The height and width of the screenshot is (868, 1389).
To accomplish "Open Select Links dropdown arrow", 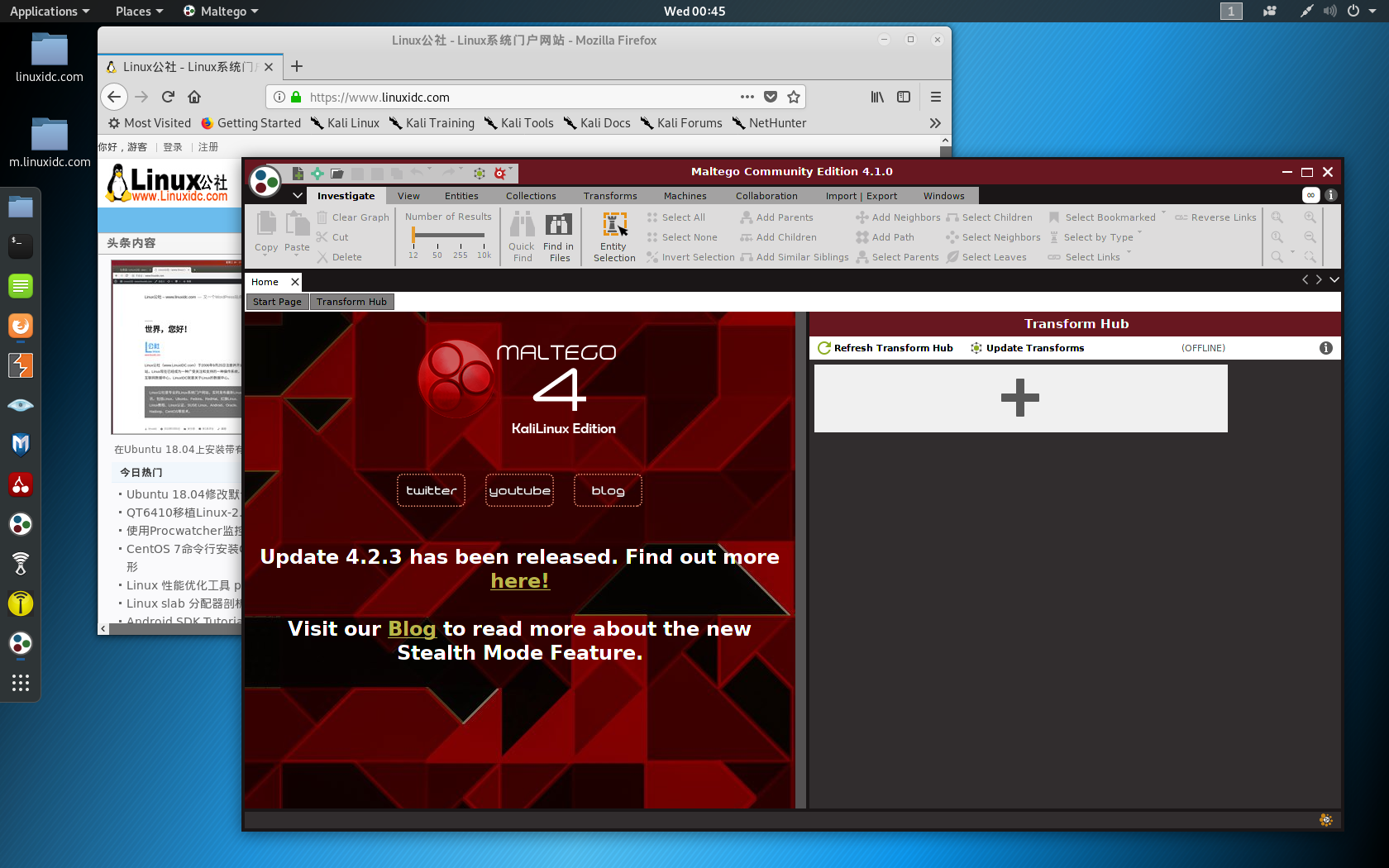I will [1128, 253].
